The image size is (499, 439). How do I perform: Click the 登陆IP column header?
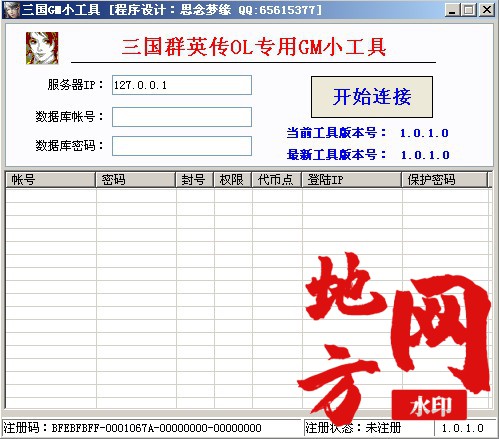[x=352, y=180]
